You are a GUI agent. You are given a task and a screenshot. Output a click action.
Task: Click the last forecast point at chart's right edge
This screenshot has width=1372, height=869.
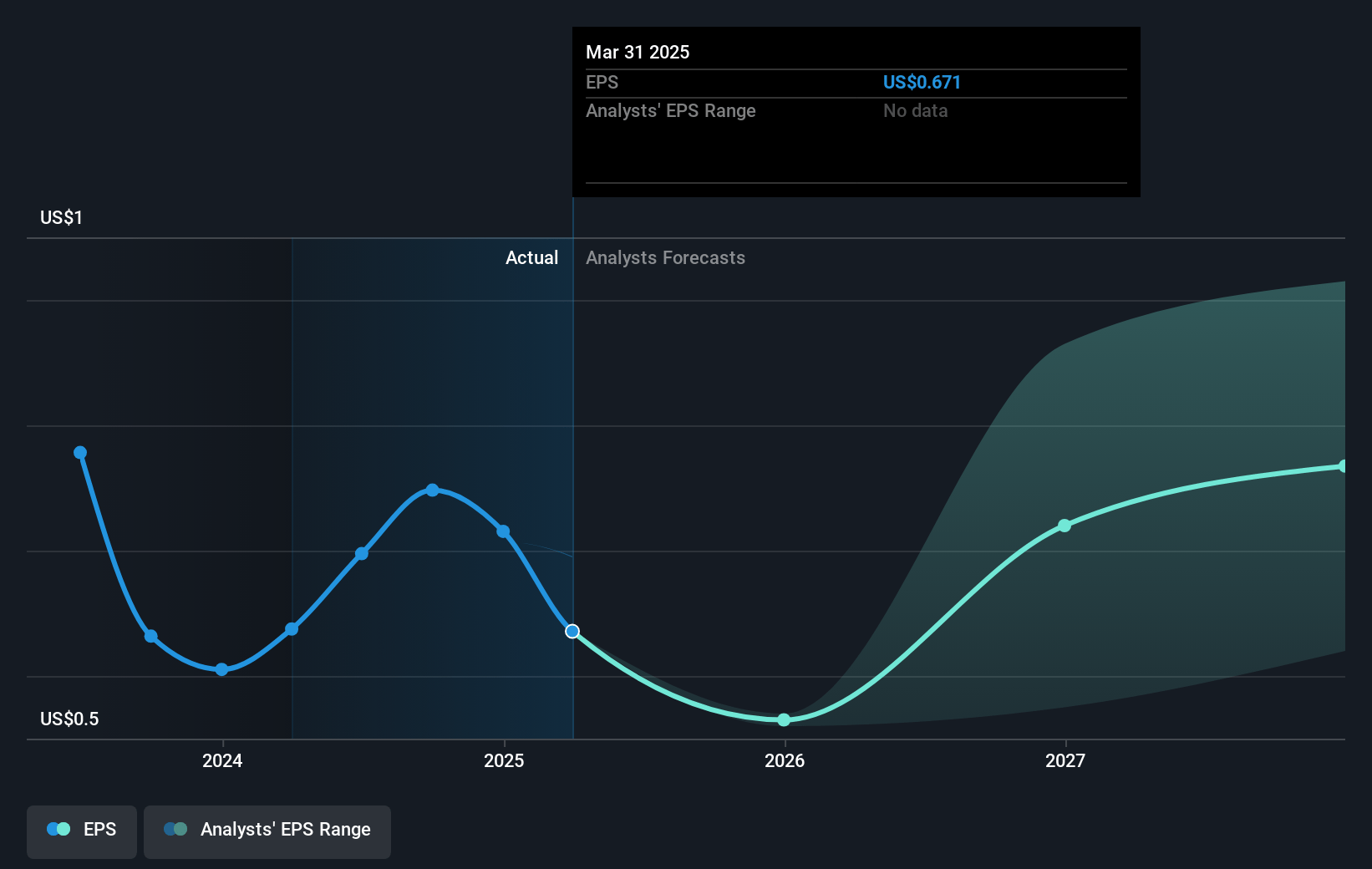[1343, 466]
